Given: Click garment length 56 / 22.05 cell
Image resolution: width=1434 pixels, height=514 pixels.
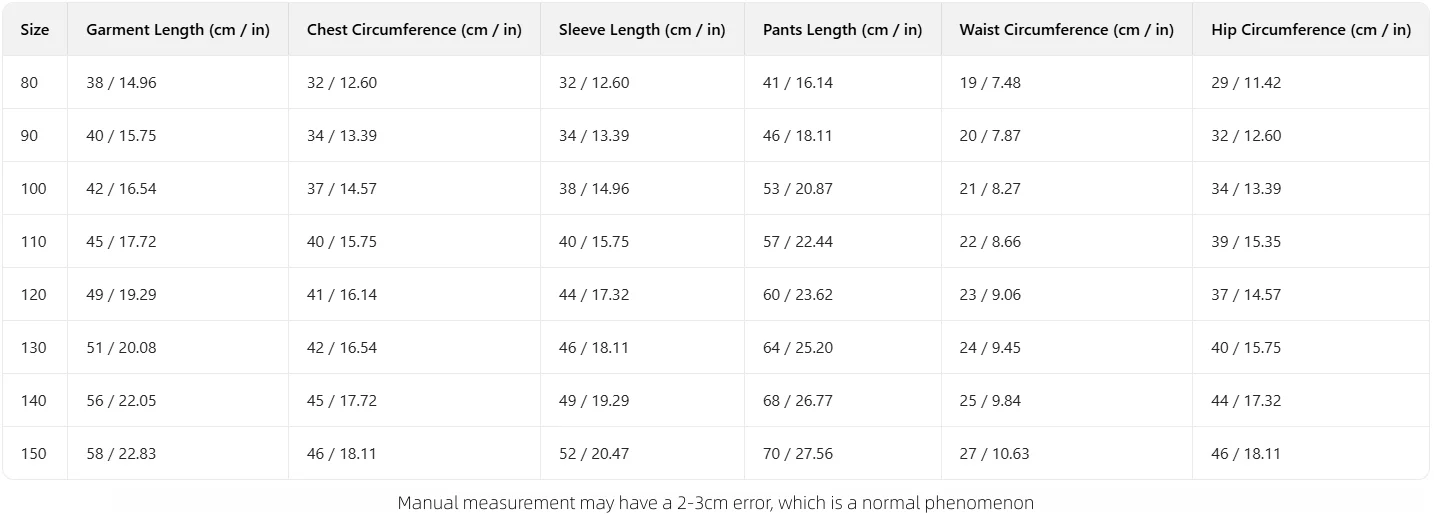Looking at the screenshot, I should [x=121, y=401].
